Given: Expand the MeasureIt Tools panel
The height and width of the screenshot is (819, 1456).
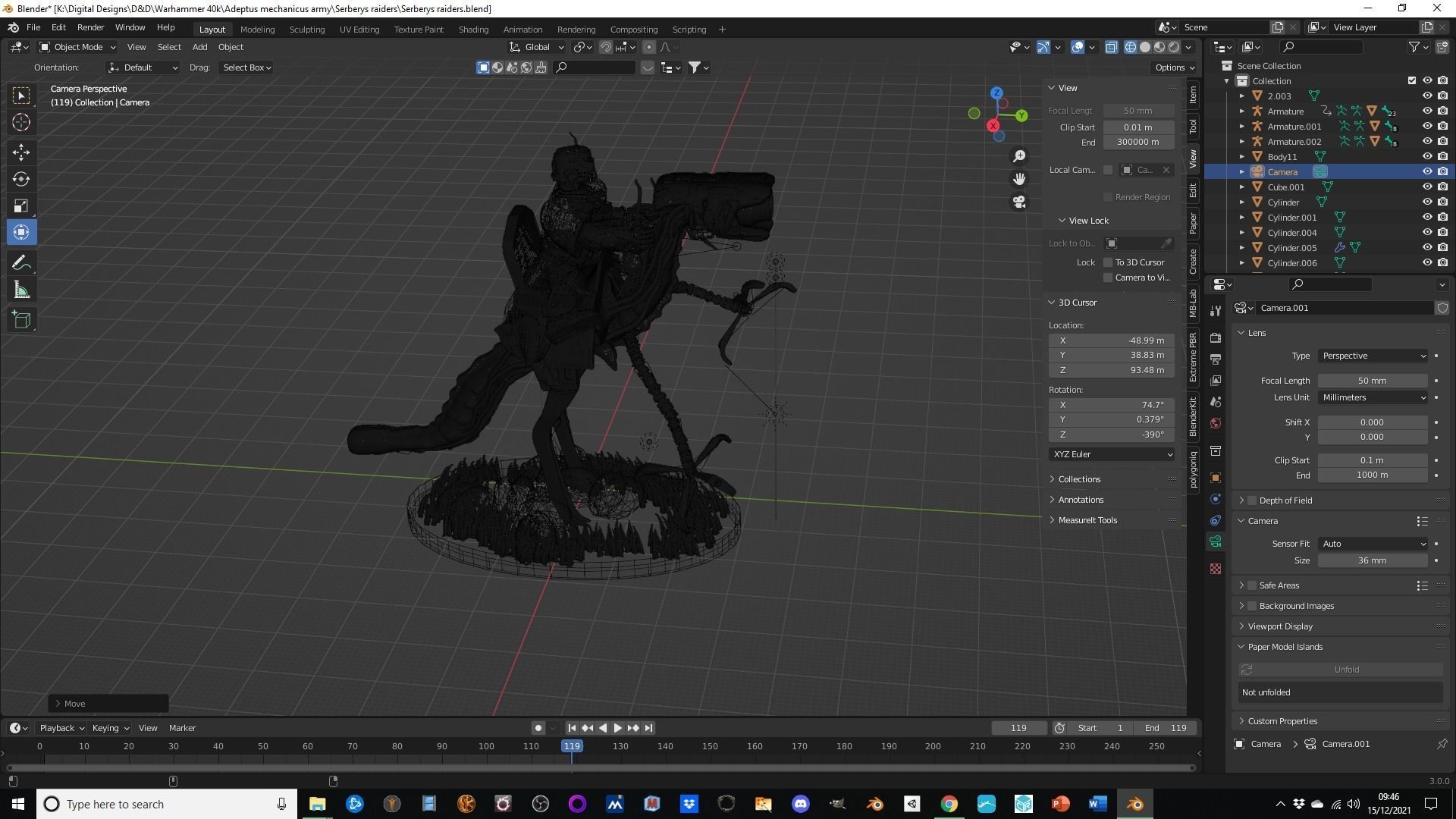Looking at the screenshot, I should coord(1087,520).
